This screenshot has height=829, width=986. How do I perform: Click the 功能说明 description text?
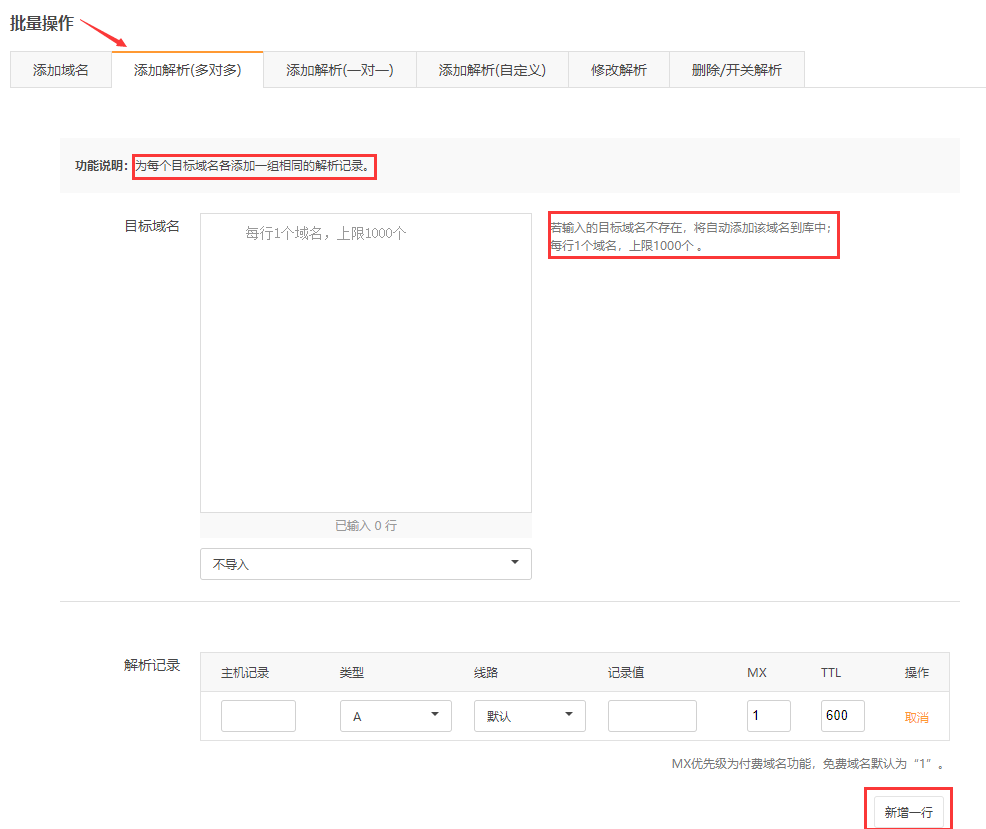point(254,166)
